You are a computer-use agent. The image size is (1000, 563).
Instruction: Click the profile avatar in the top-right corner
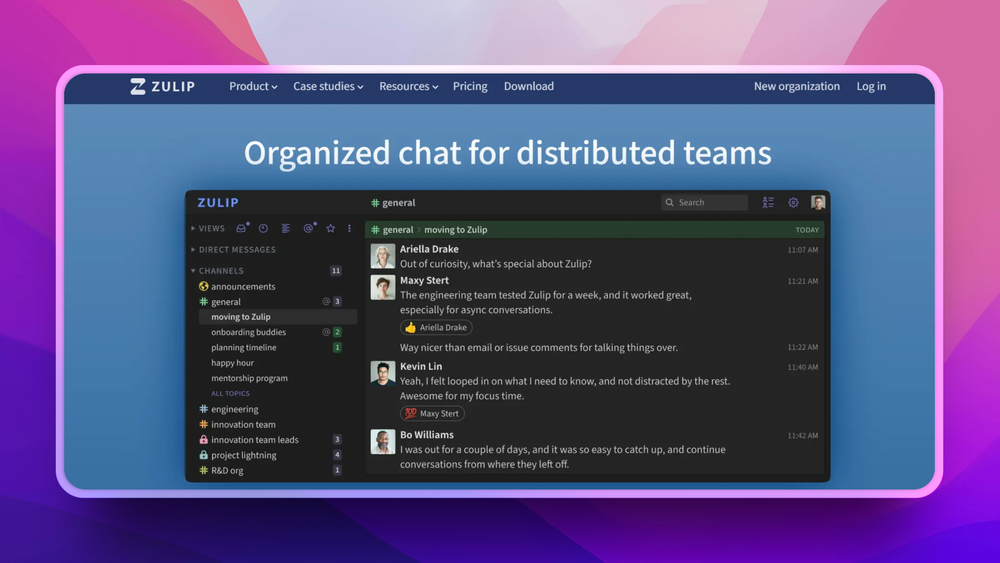coord(818,202)
